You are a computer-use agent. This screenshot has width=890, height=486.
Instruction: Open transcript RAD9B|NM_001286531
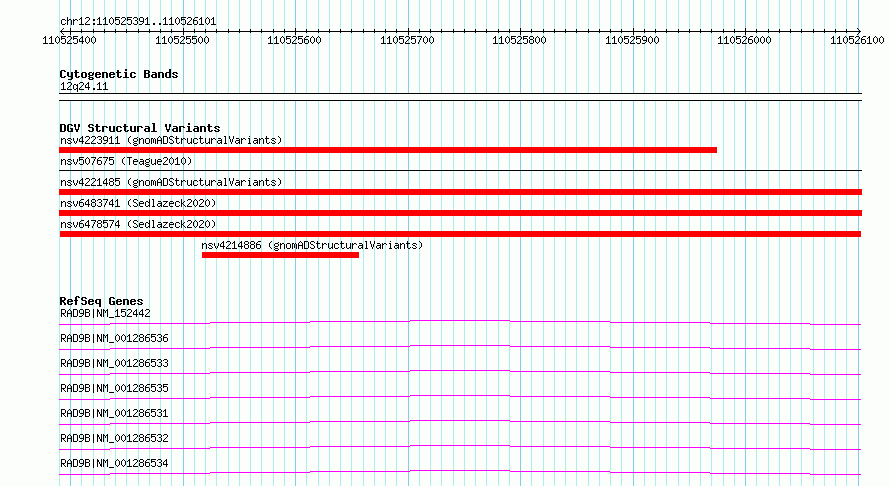pyautogui.click(x=114, y=413)
